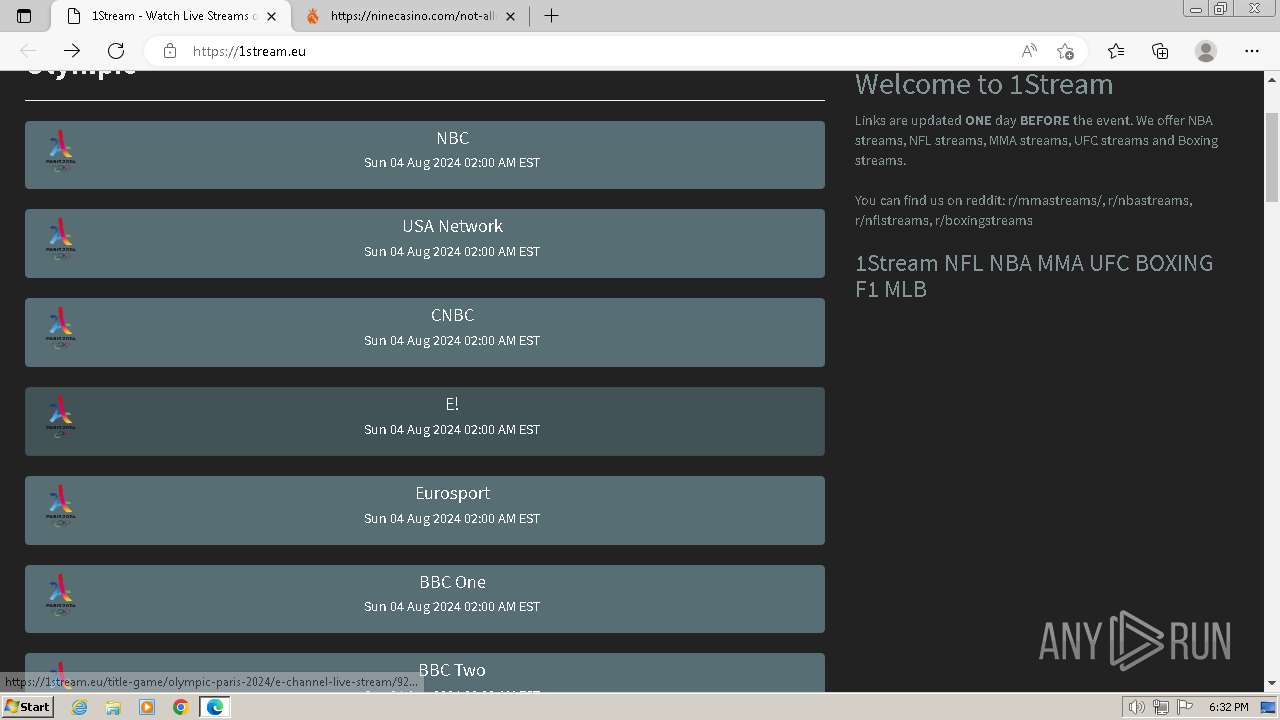Open the Eurosport Olympic stream
This screenshot has width=1280, height=720.
[x=425, y=510]
